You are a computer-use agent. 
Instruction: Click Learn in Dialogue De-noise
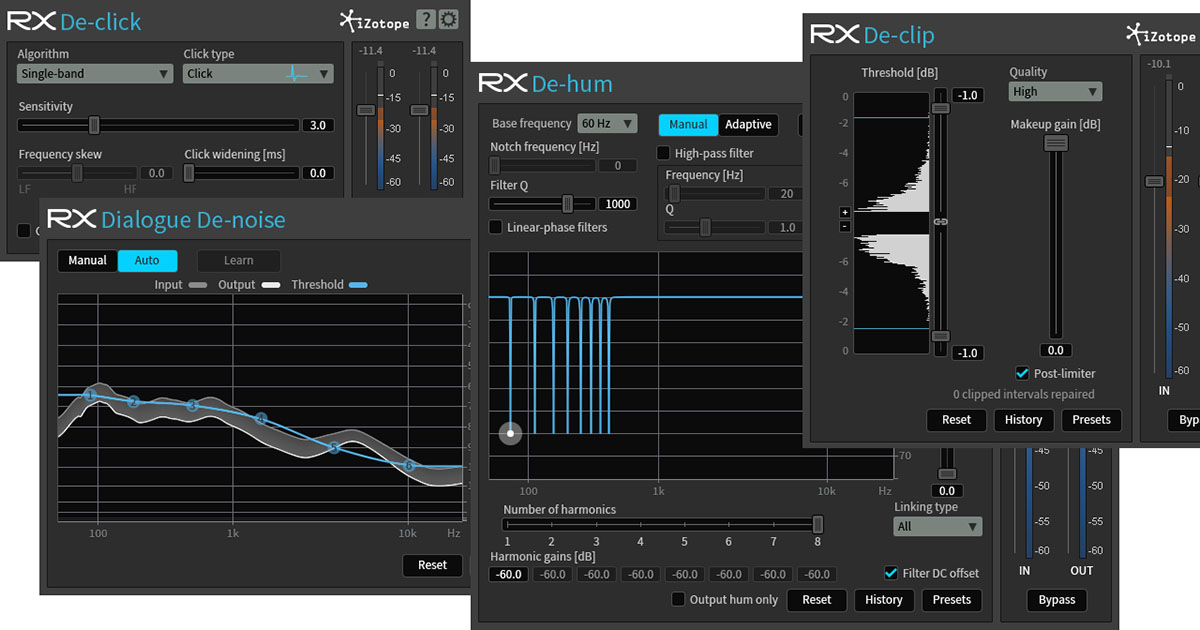tap(238, 261)
